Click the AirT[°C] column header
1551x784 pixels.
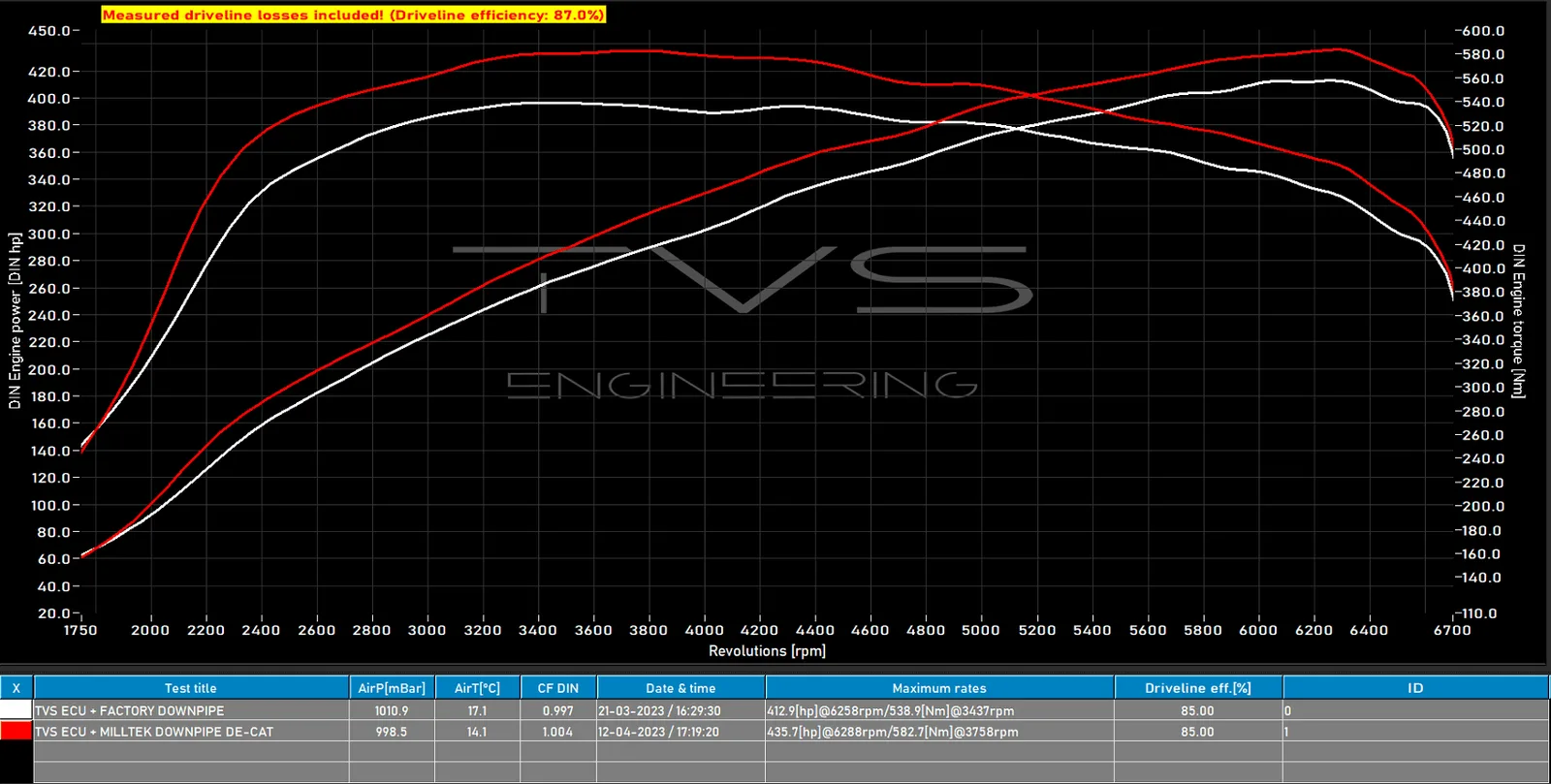tap(477, 688)
